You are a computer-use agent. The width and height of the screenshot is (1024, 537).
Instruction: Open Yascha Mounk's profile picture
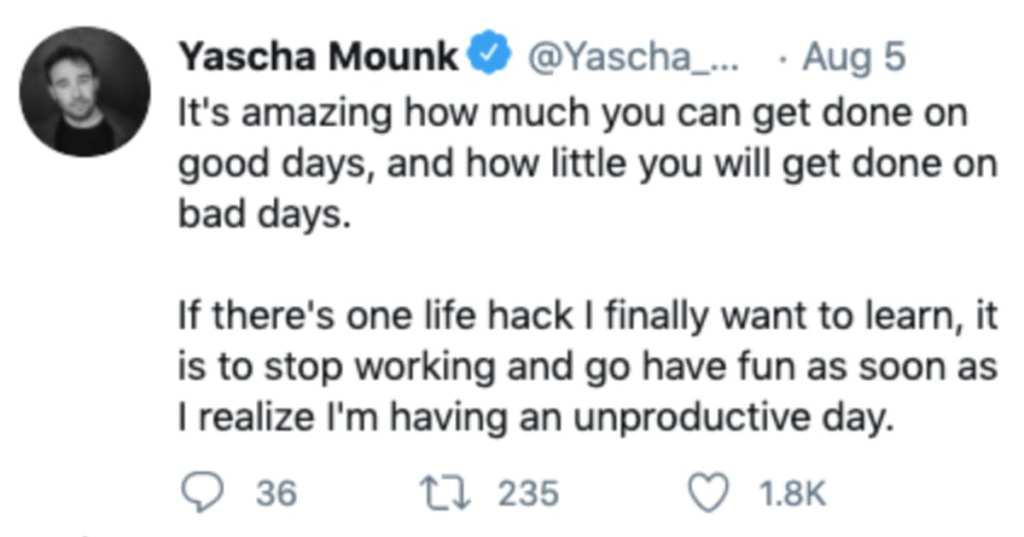pyautogui.click(x=85, y=91)
